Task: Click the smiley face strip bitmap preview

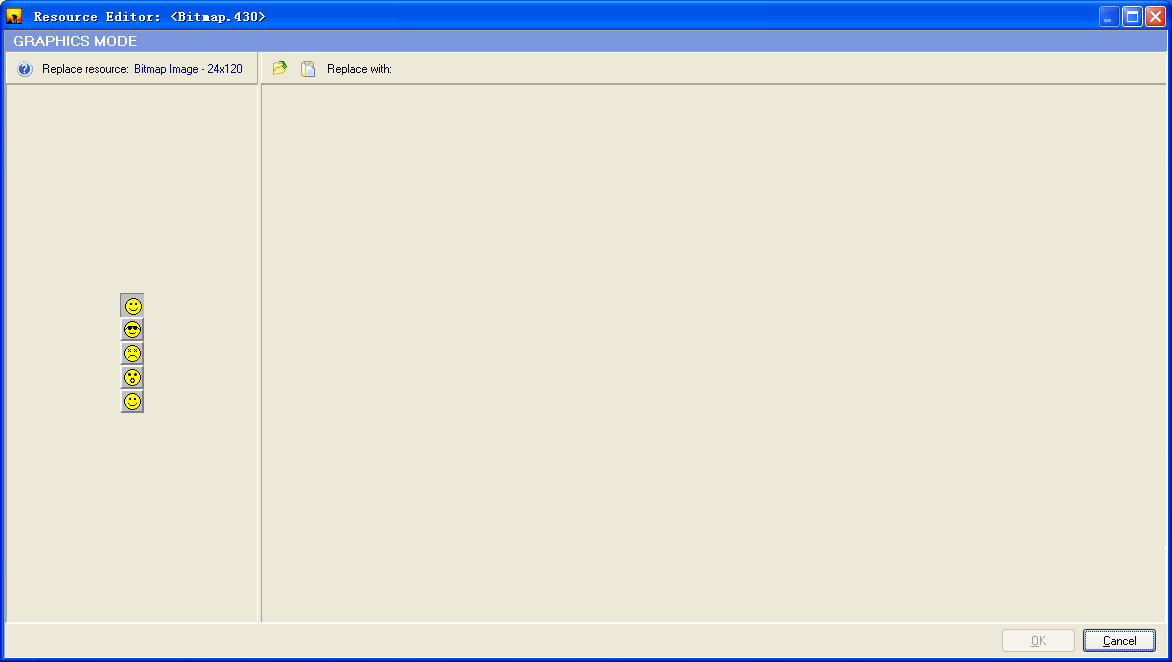Action: point(132,353)
